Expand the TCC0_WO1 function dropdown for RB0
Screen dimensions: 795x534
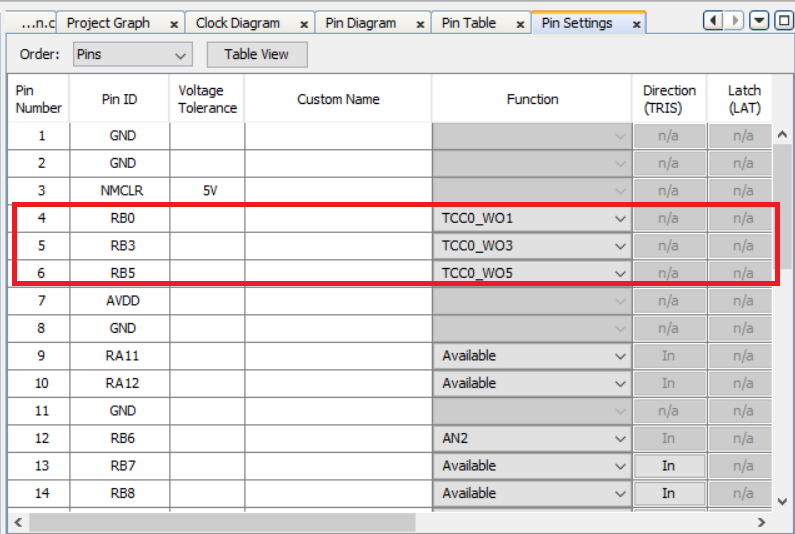pyautogui.click(x=620, y=218)
